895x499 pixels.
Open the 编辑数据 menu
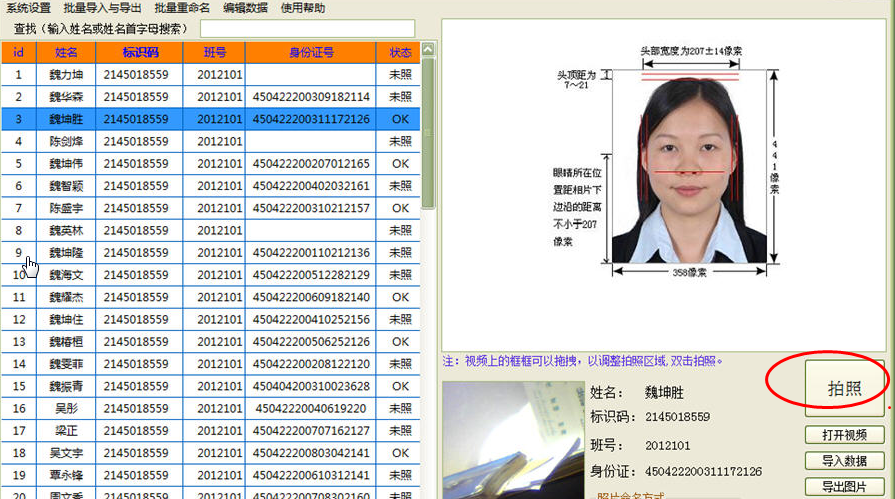coord(245,8)
